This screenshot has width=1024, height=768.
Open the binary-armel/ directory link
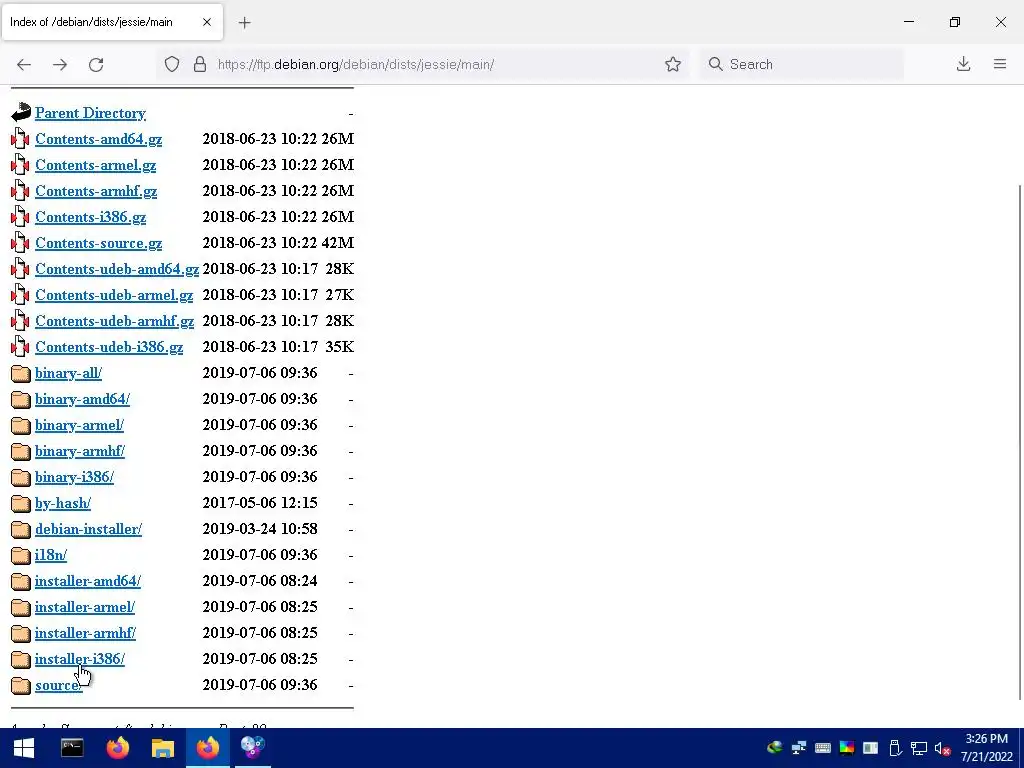(x=80, y=425)
